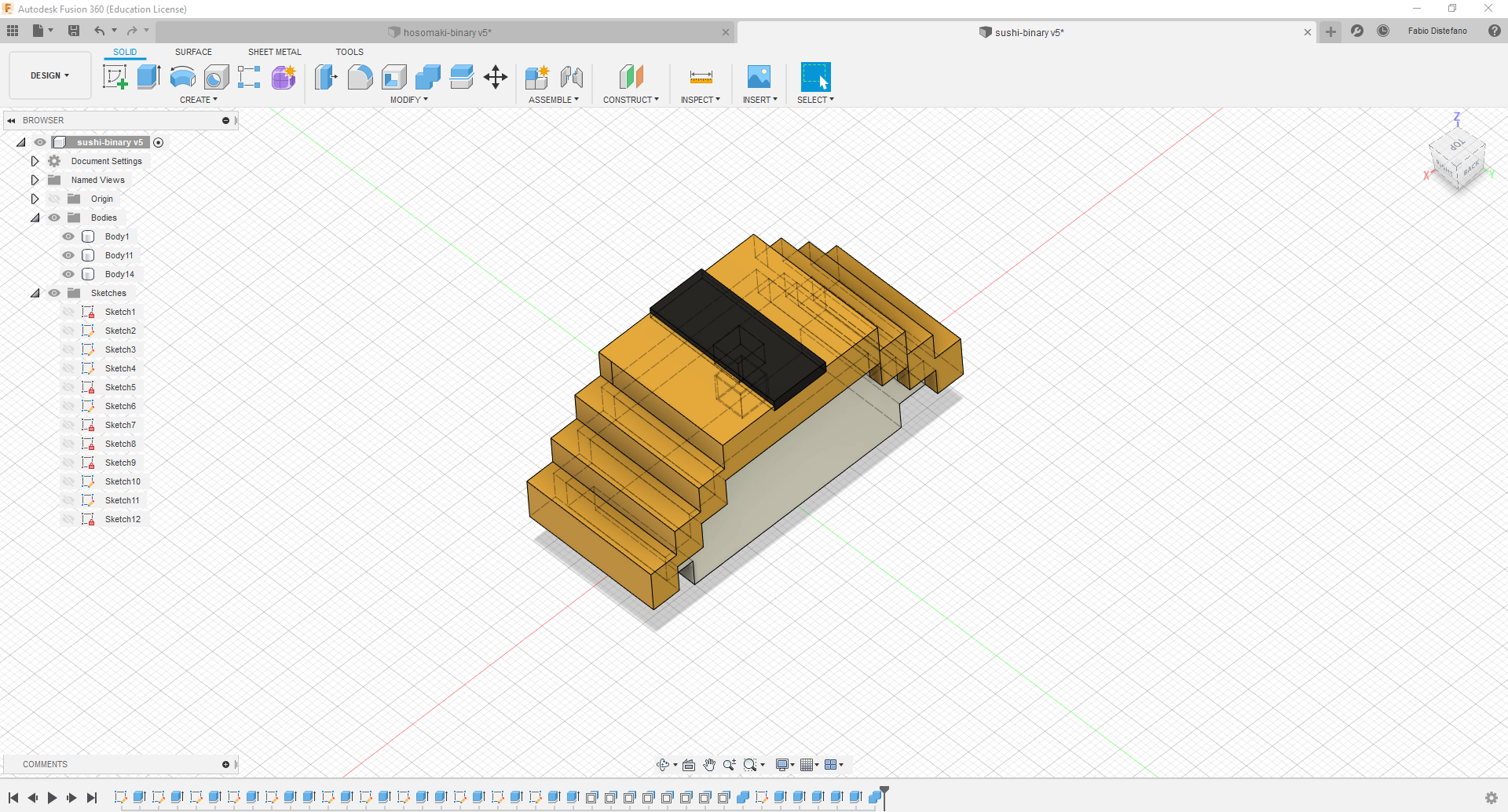Click the Job Status clock icon
This screenshot has height=812, width=1508.
1383,31
